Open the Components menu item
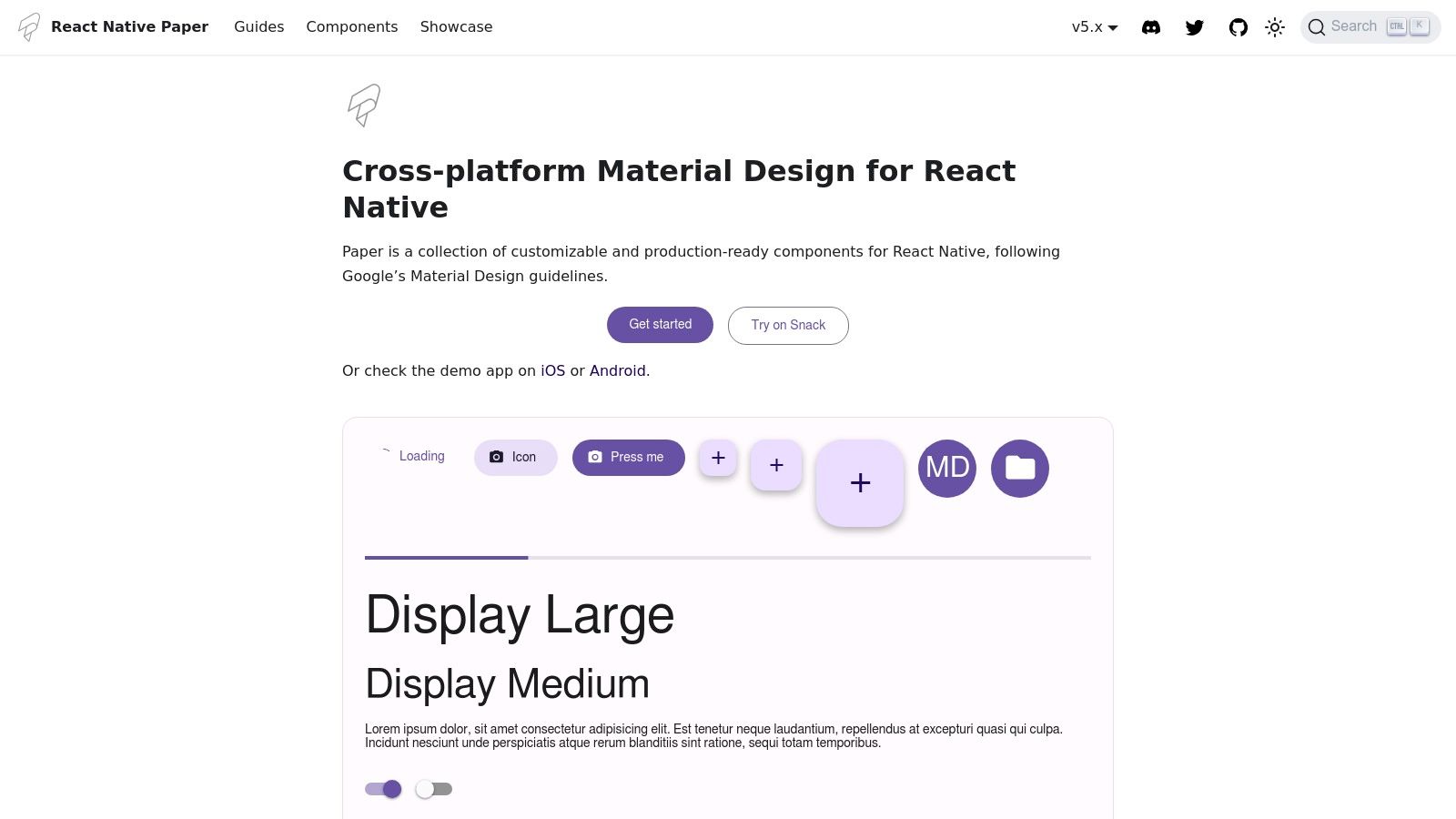 352,27
